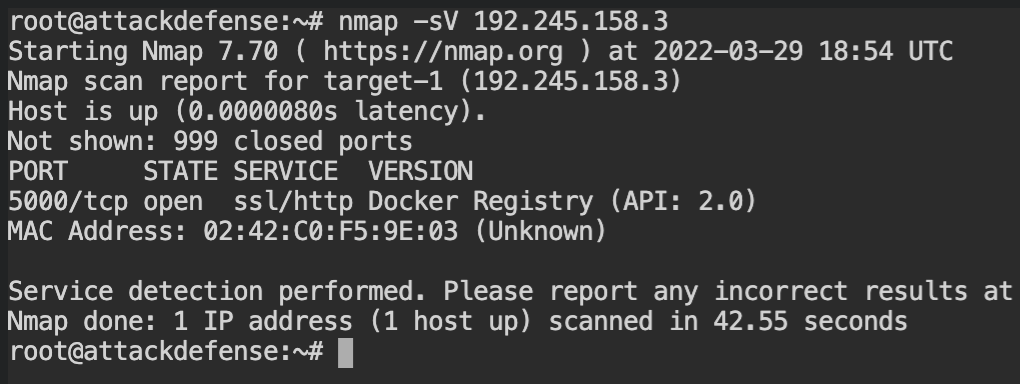Click the word open in the state column
The height and width of the screenshot is (384, 1020).
pos(173,202)
